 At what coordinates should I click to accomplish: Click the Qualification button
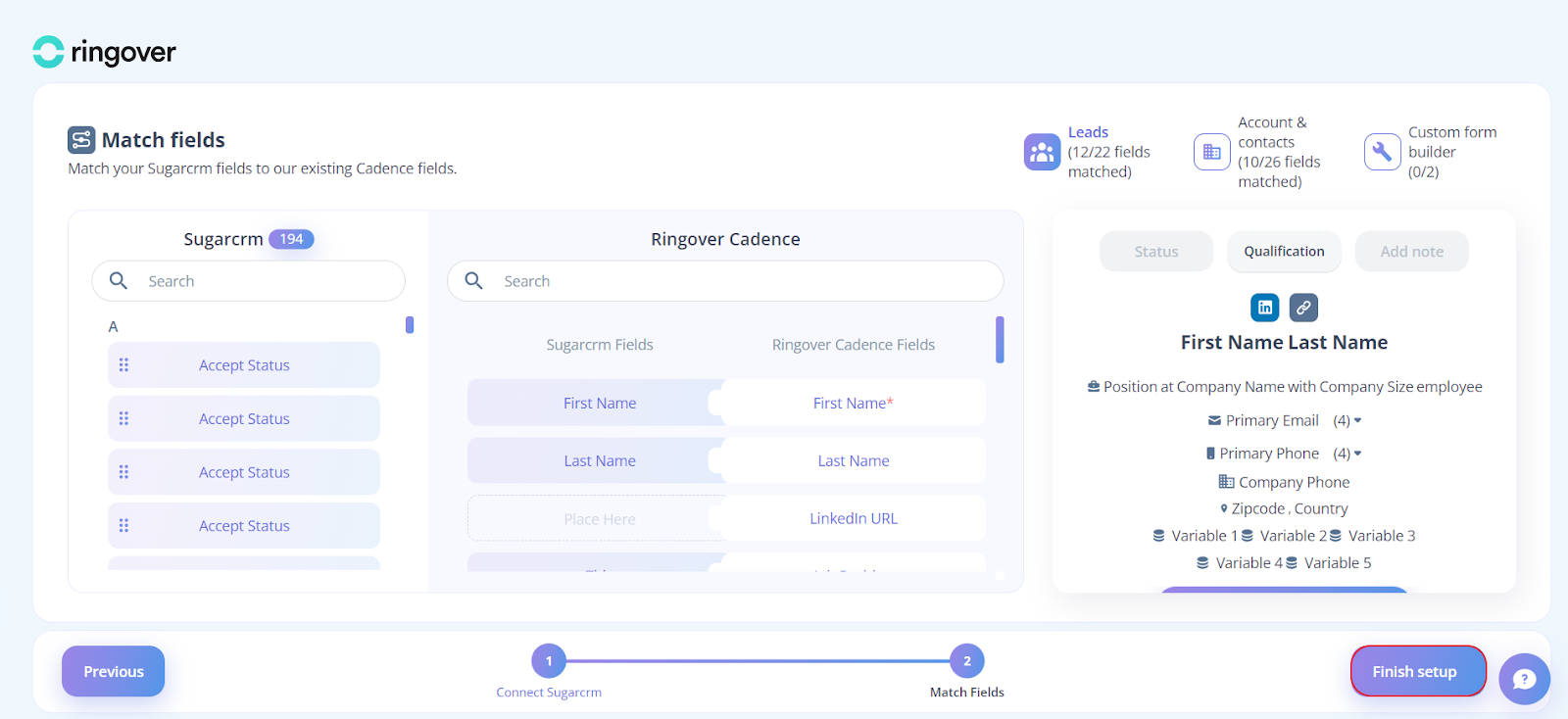[1284, 252]
